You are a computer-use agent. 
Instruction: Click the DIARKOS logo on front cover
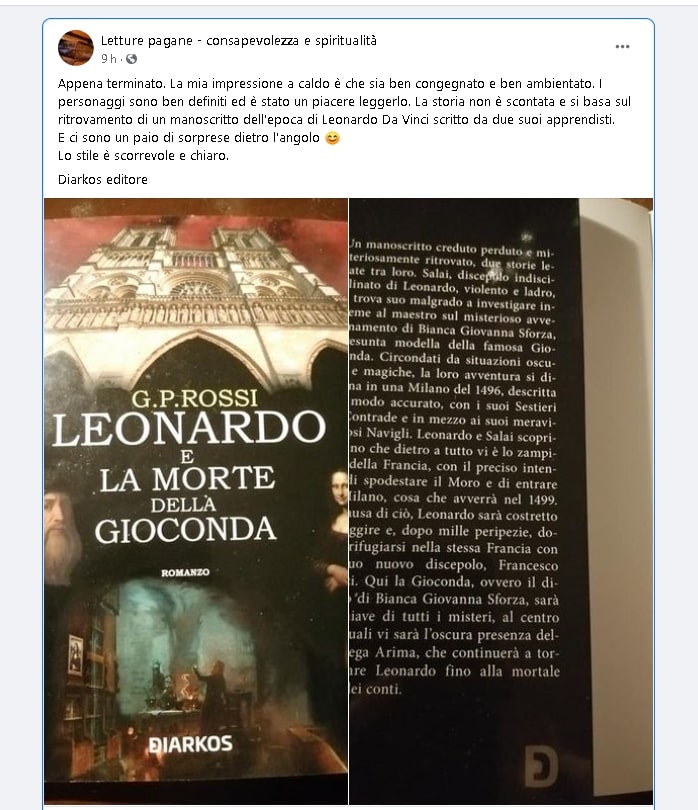point(191,744)
